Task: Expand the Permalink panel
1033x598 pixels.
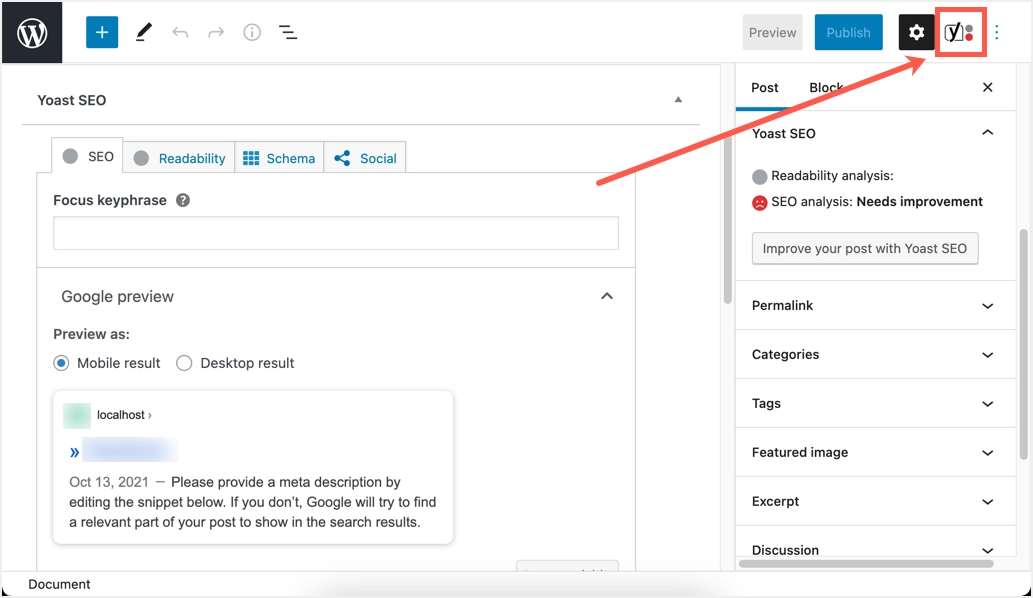Action: pos(876,306)
